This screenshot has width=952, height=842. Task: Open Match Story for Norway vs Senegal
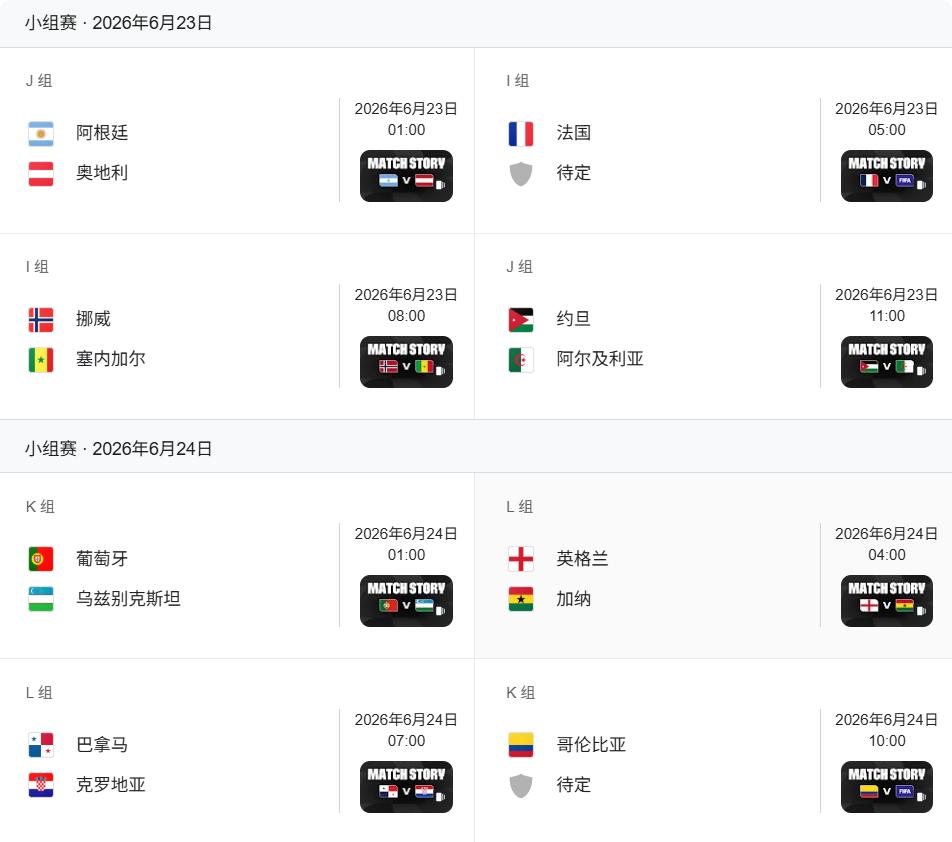(406, 362)
